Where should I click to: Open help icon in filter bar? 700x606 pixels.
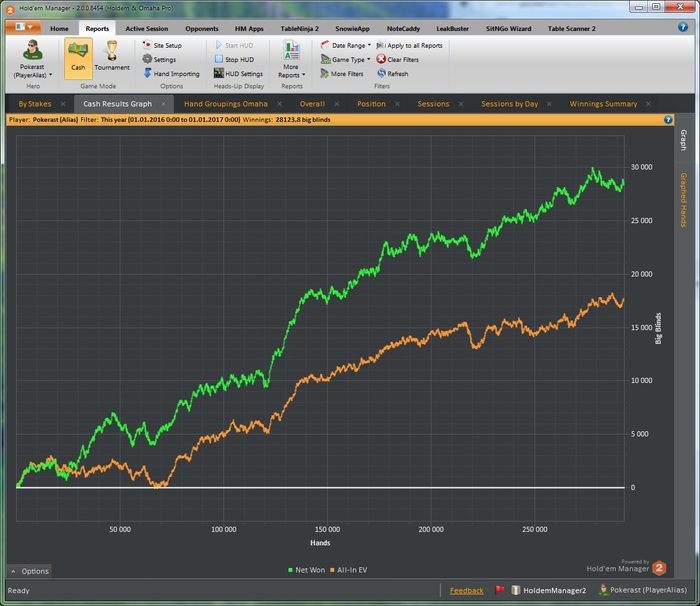(668, 120)
